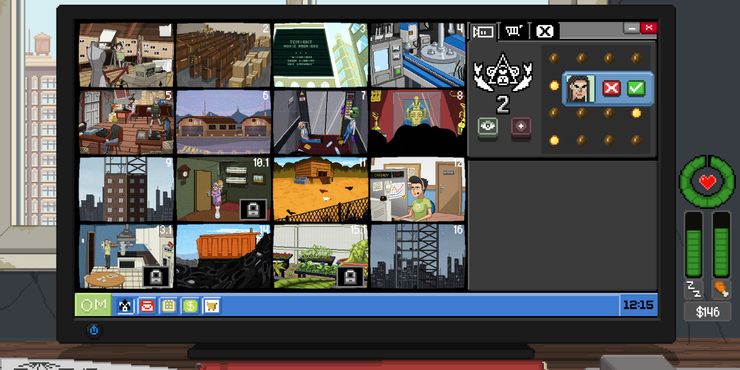The height and width of the screenshot is (370, 740).
Task: Click the green eye button under level
Action: 487,127
